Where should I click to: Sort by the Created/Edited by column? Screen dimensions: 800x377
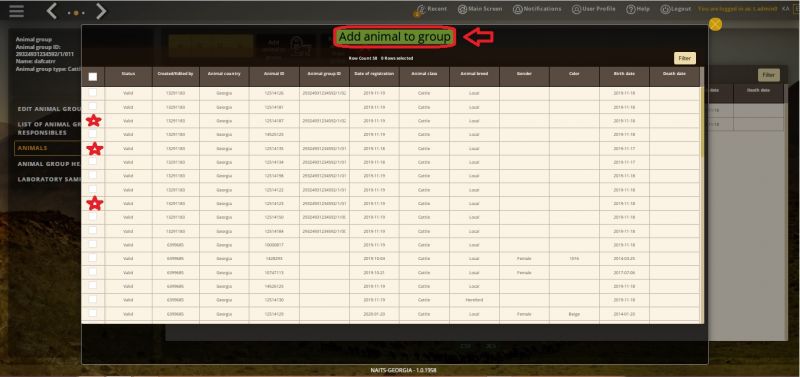point(176,77)
